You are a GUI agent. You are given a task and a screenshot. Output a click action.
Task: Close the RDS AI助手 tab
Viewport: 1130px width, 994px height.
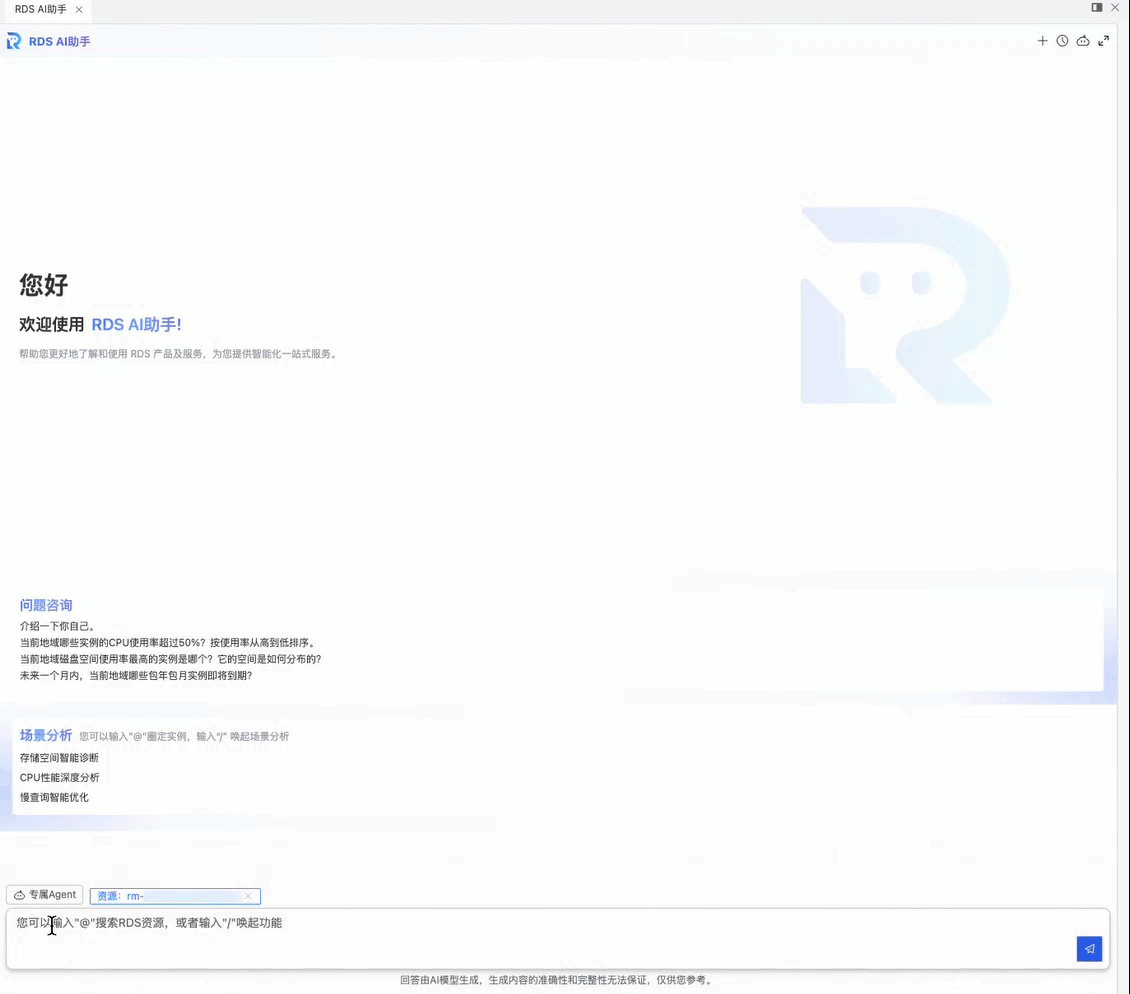coord(79,9)
